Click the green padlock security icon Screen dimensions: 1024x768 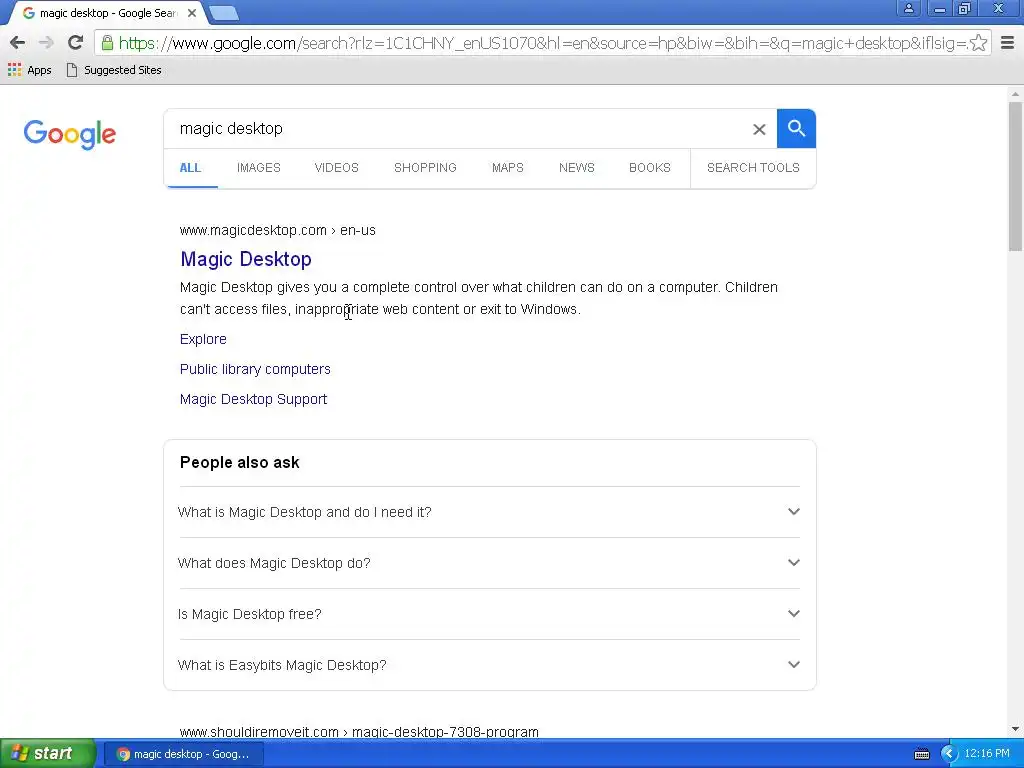pyautogui.click(x=107, y=43)
